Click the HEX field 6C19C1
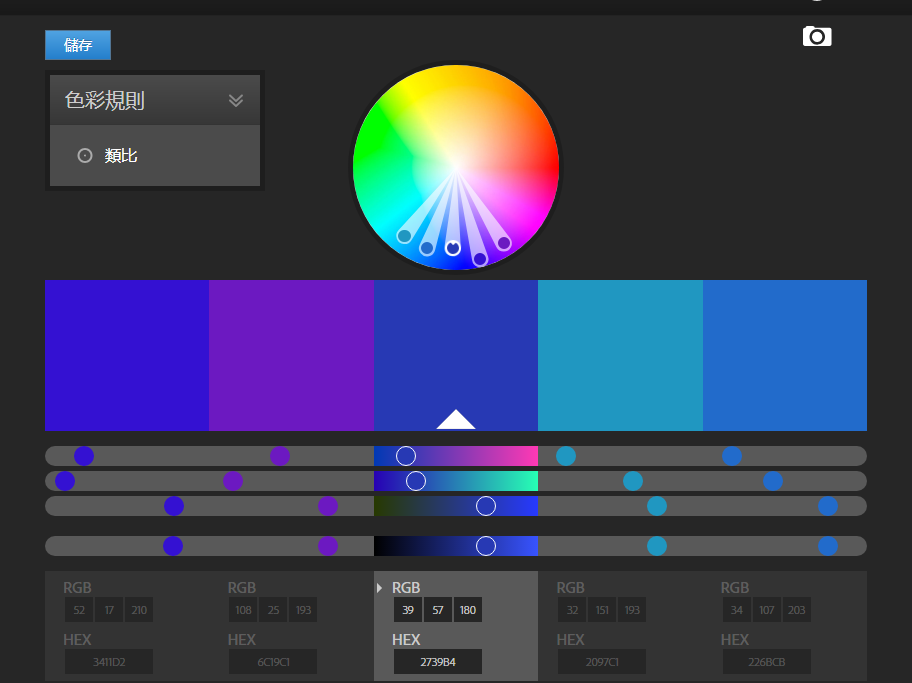 273,662
